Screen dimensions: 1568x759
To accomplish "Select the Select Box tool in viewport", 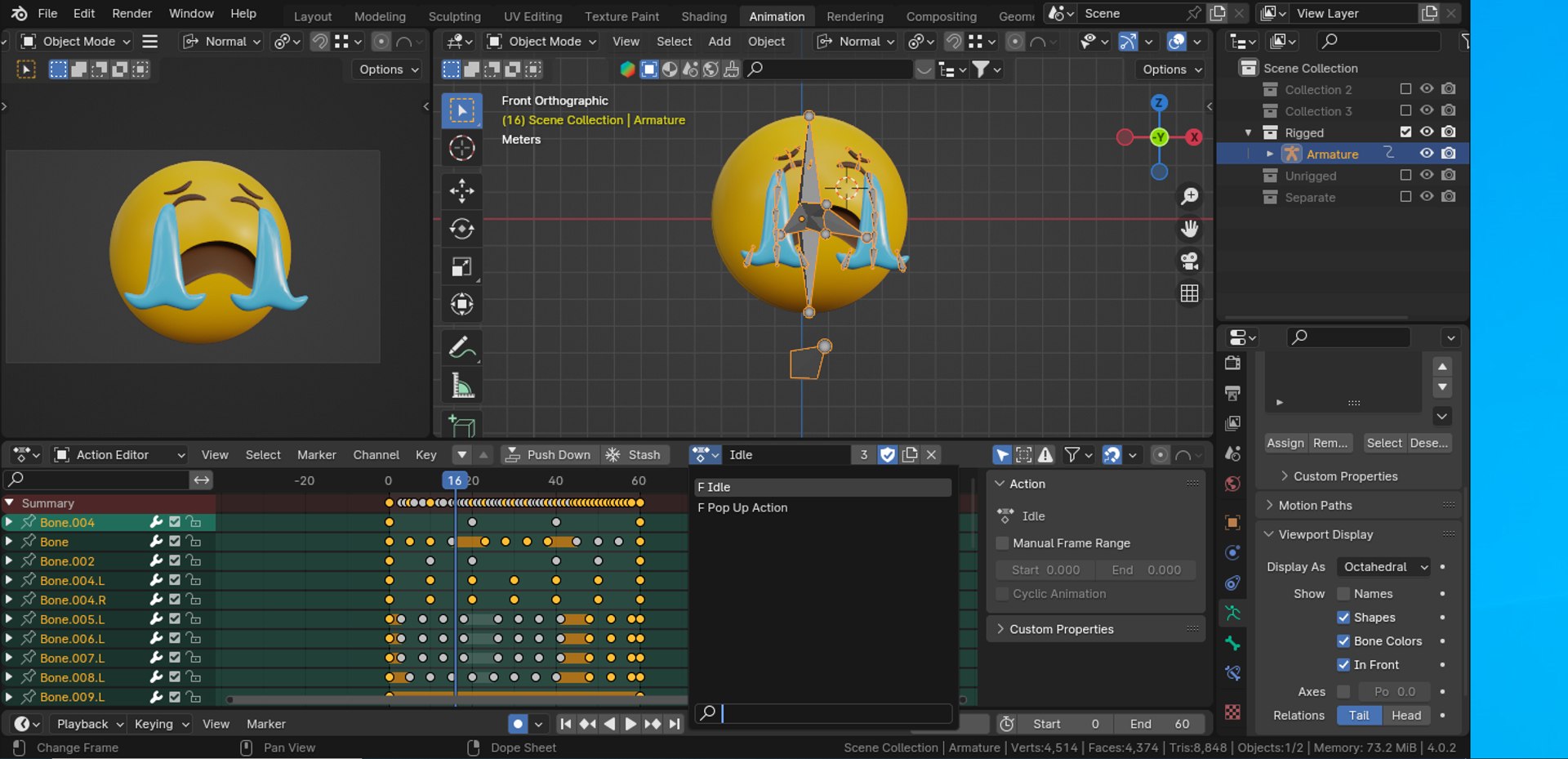I will pos(461,110).
